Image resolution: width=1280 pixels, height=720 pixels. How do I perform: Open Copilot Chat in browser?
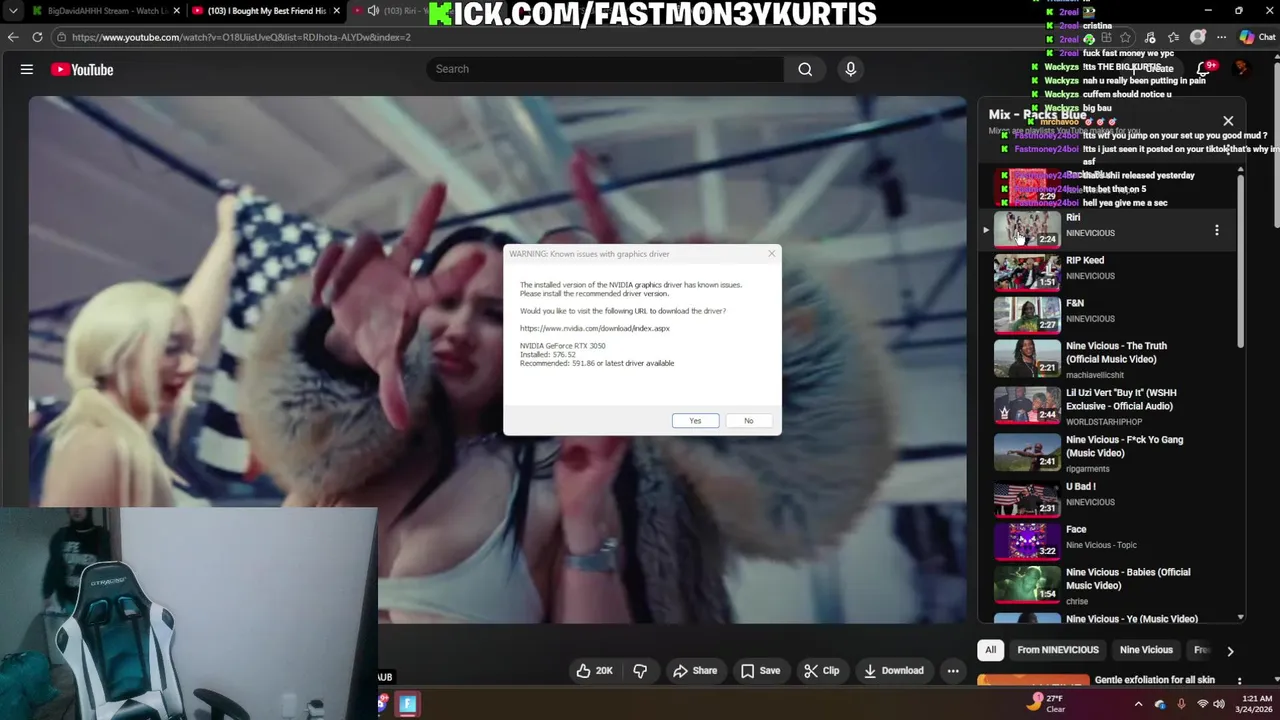(1257, 37)
